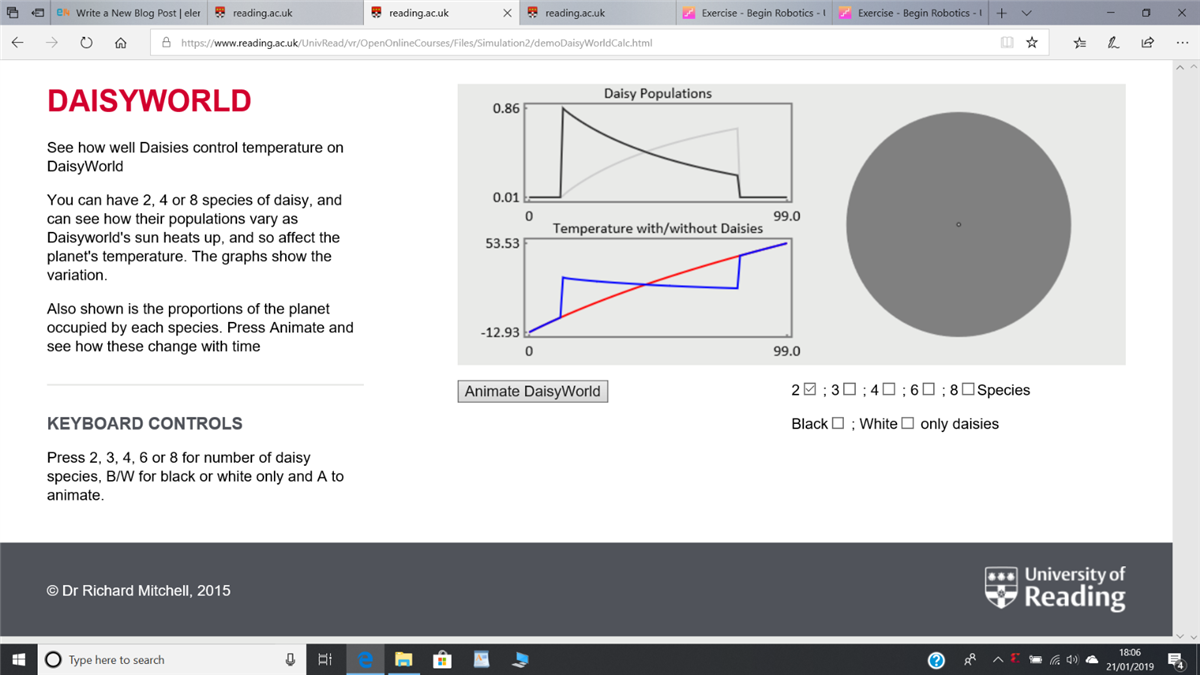Open reading view from address bar
Viewport: 1200px width, 675px height.
[1007, 43]
